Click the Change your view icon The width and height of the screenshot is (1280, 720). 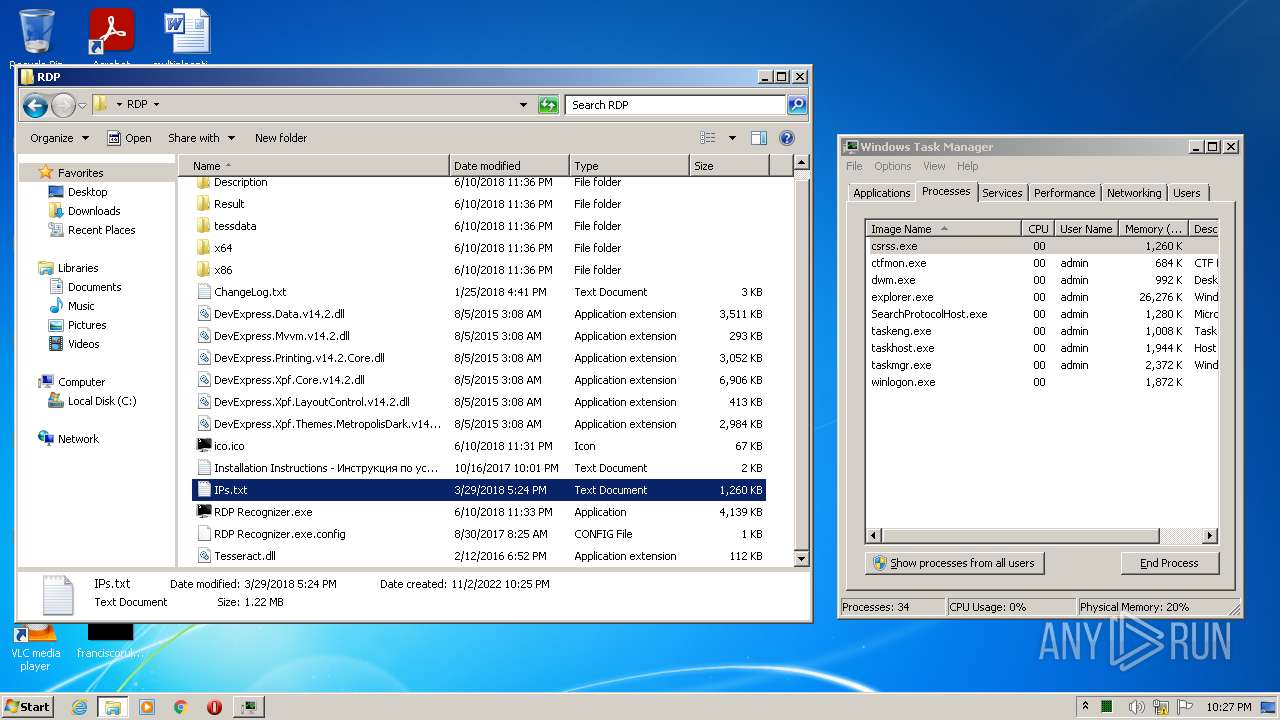[708, 138]
